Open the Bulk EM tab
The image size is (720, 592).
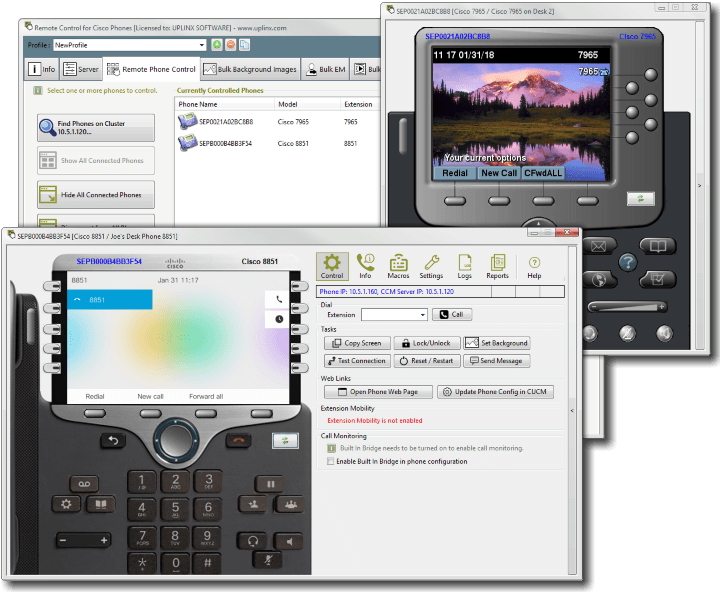coord(326,69)
